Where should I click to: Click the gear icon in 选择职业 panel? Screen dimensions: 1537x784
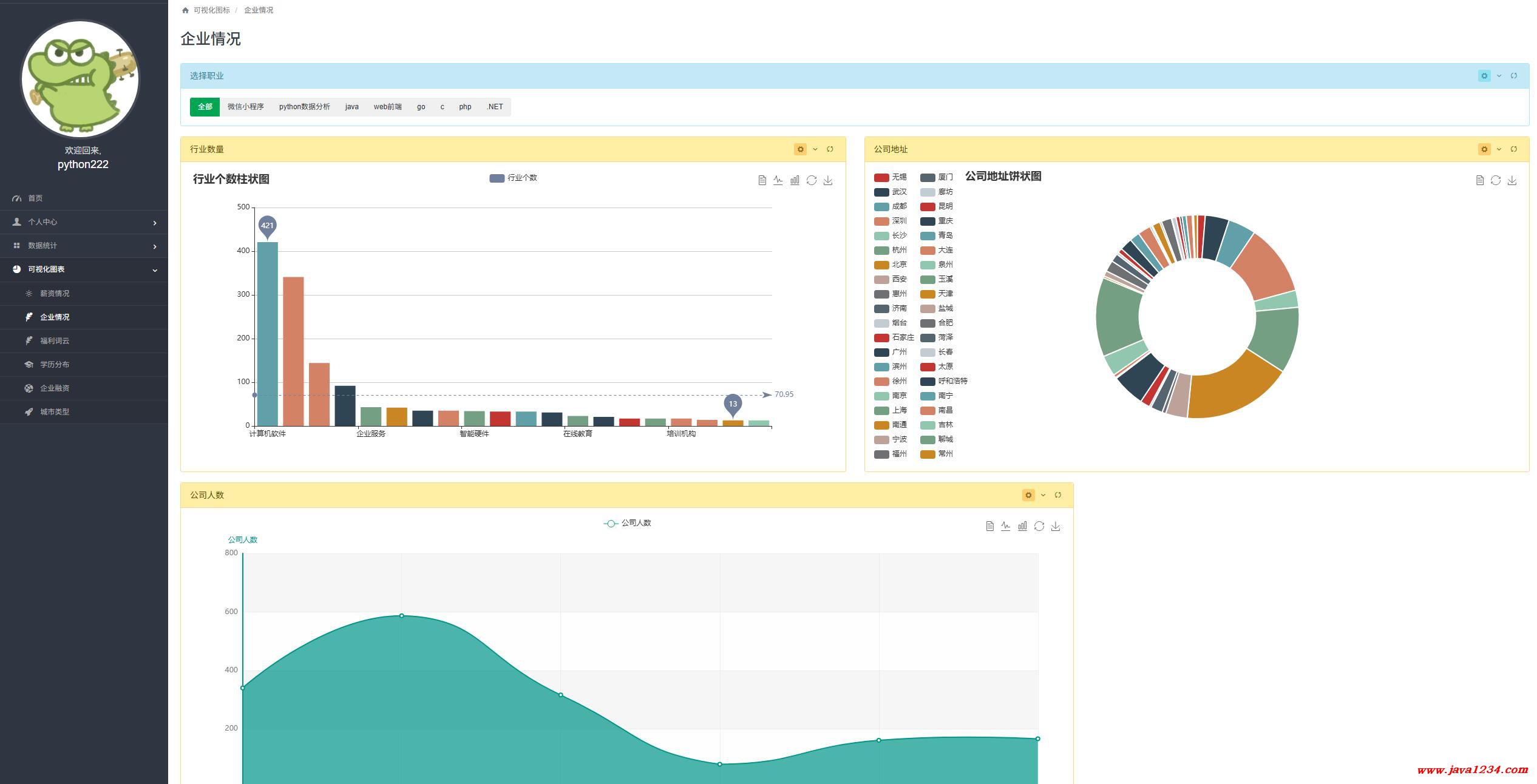click(x=1484, y=76)
